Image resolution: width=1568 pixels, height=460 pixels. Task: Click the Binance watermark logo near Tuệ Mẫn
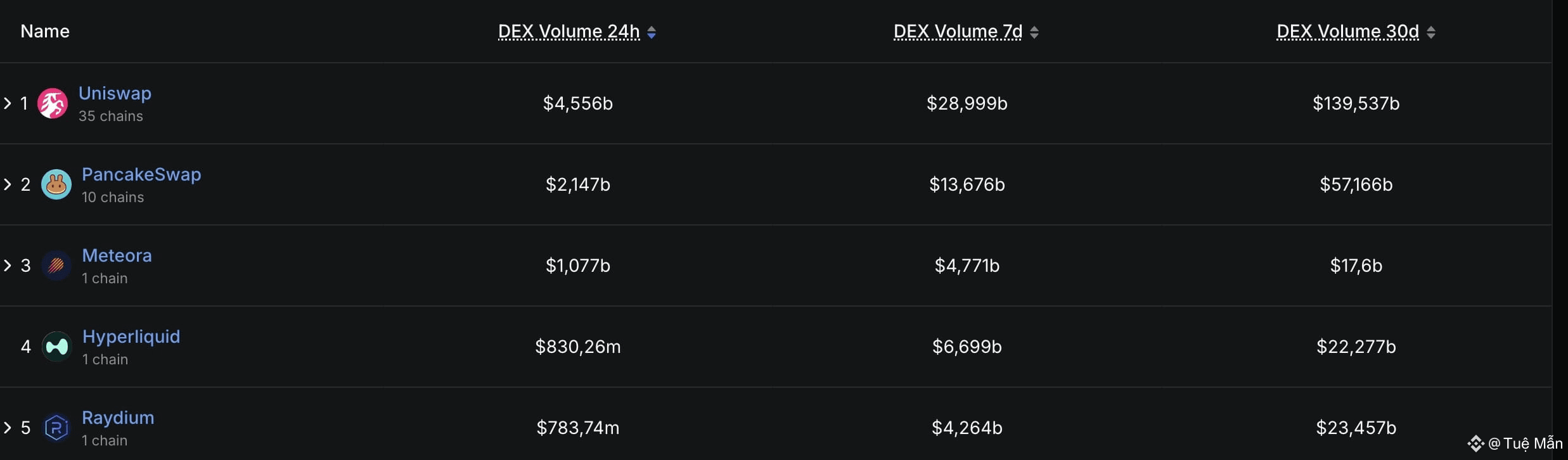pos(1475,444)
